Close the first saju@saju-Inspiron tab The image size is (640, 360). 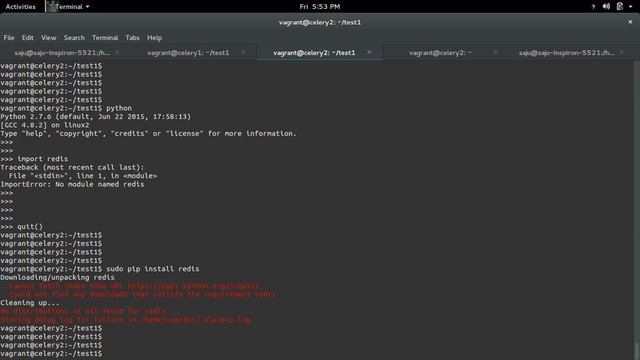point(117,53)
